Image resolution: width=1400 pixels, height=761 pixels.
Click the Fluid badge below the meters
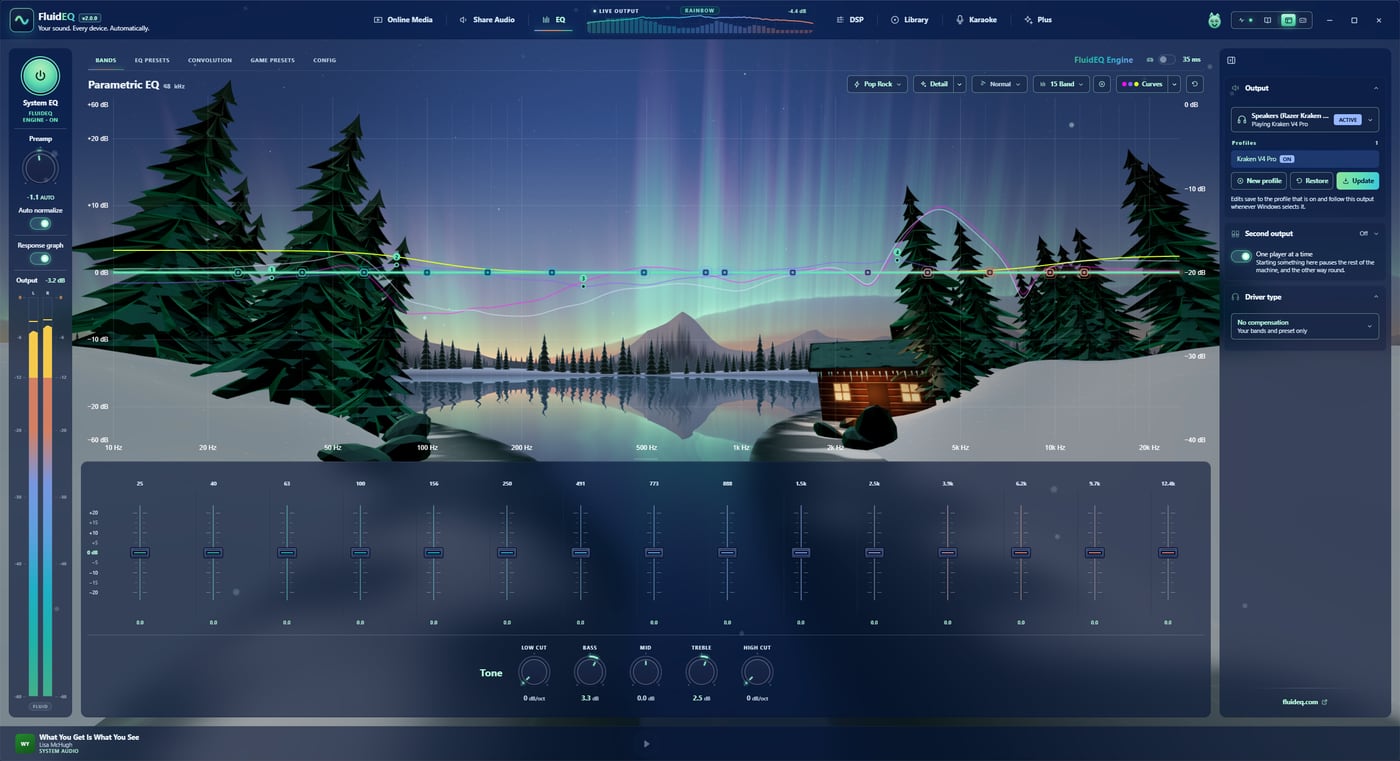coord(40,706)
